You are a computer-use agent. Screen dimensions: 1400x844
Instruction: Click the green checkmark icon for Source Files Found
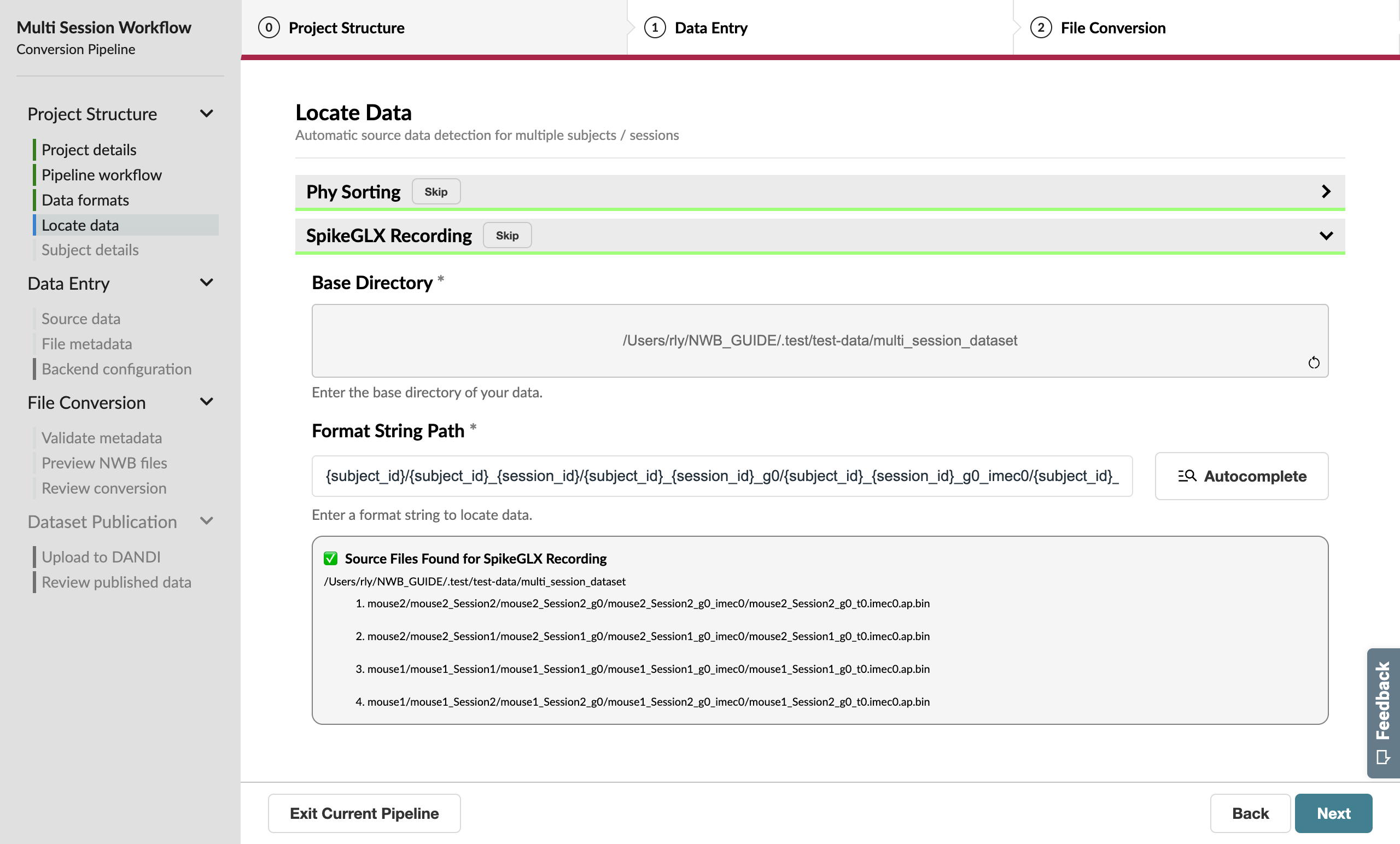pyautogui.click(x=330, y=558)
